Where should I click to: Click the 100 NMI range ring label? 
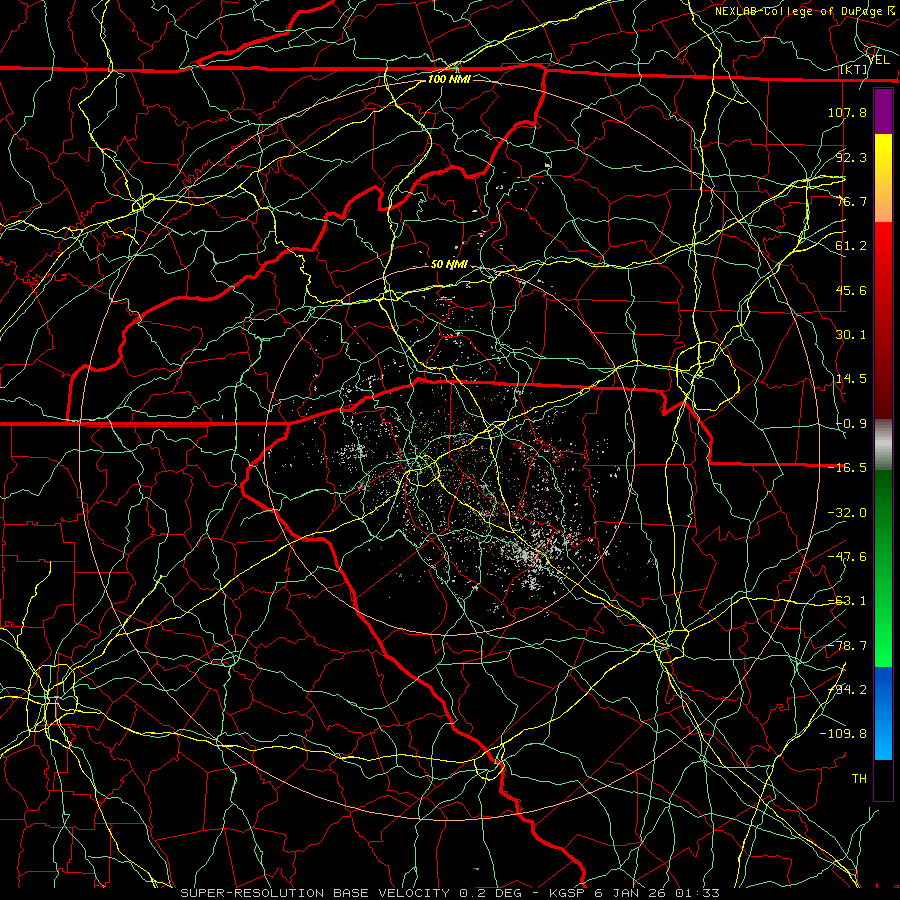coord(449,79)
